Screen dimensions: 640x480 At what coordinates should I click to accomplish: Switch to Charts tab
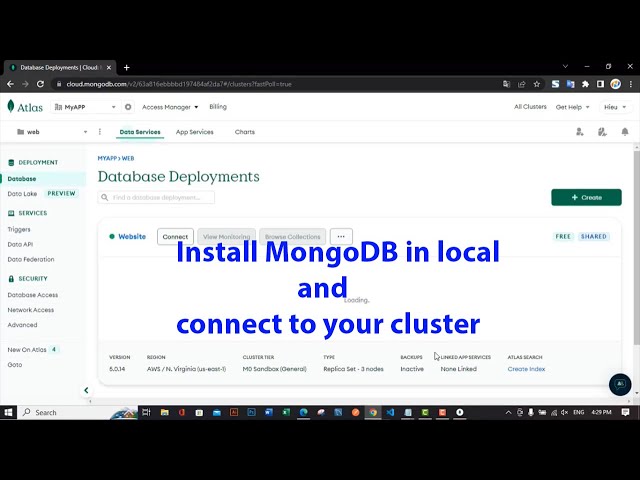click(245, 132)
